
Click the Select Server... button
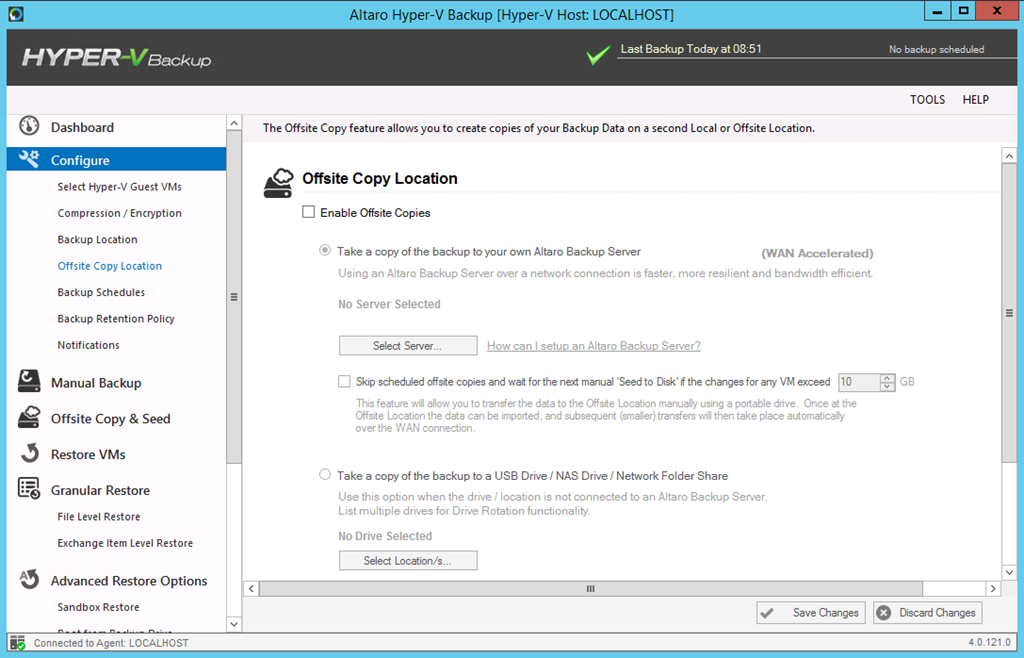(408, 346)
